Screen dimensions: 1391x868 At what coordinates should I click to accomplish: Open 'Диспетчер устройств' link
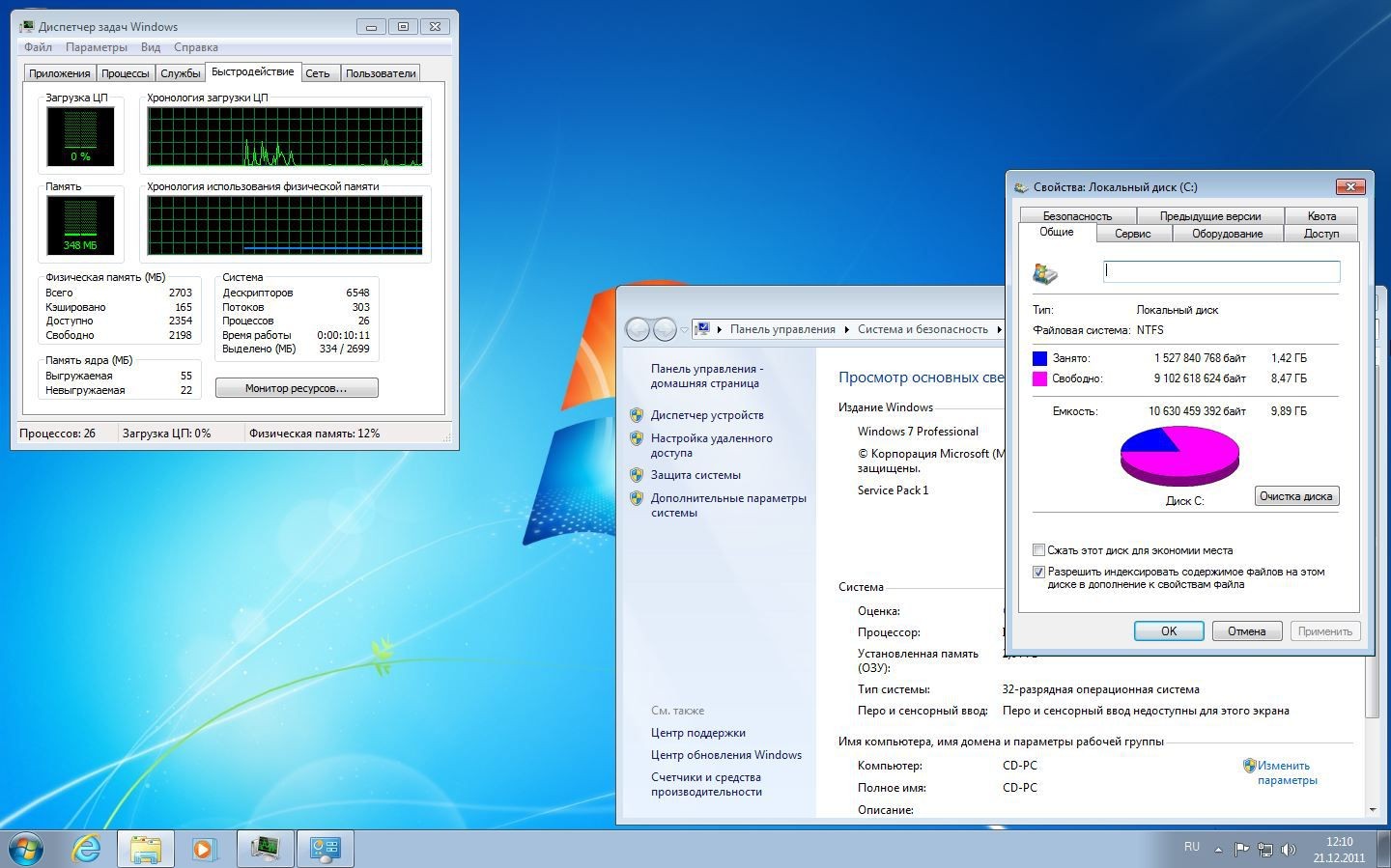click(x=707, y=415)
